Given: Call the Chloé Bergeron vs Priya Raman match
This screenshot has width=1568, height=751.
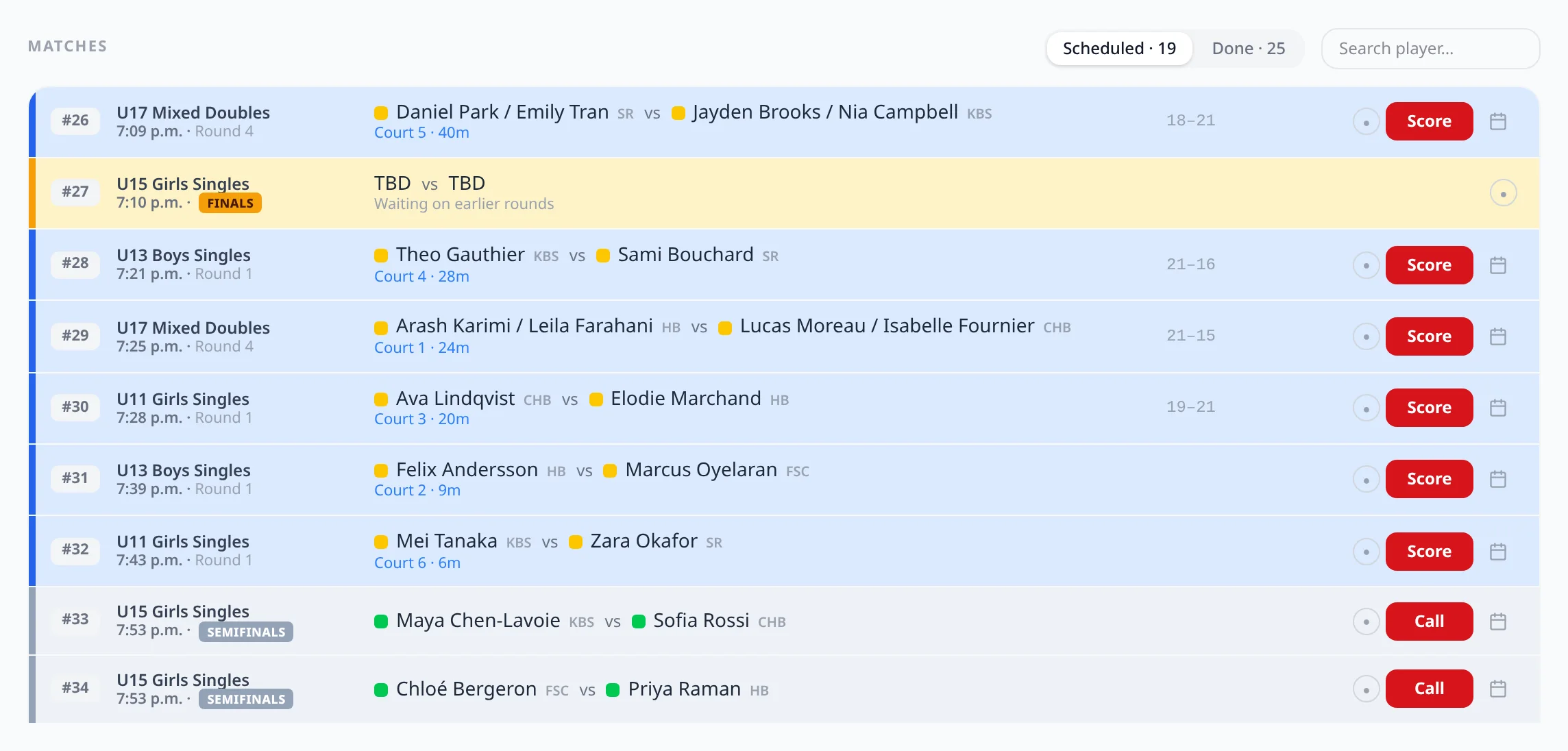Looking at the screenshot, I should click(x=1429, y=689).
